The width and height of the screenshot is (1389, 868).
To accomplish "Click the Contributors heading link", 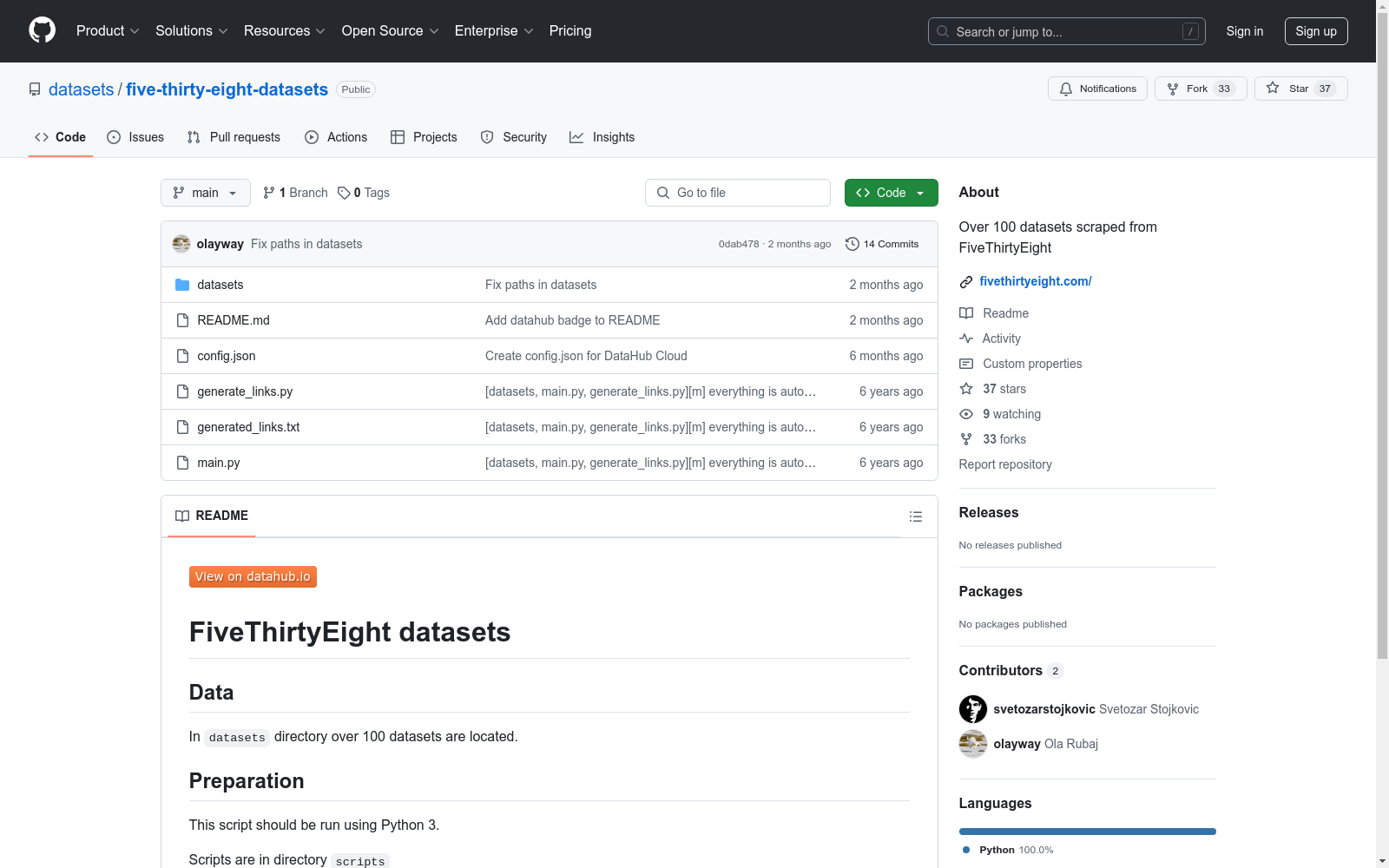I will 1001,670.
